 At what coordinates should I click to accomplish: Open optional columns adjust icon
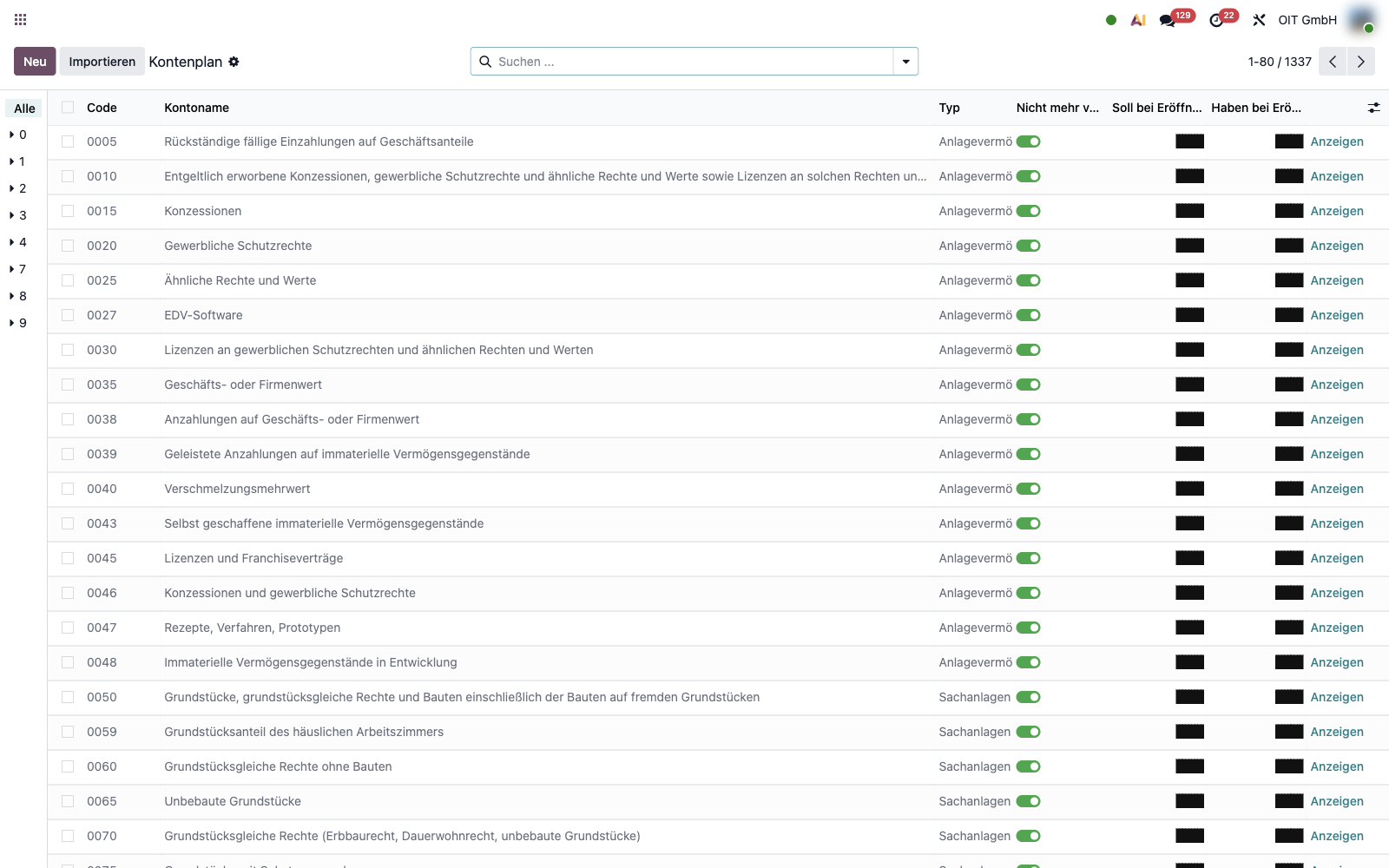[1373, 108]
